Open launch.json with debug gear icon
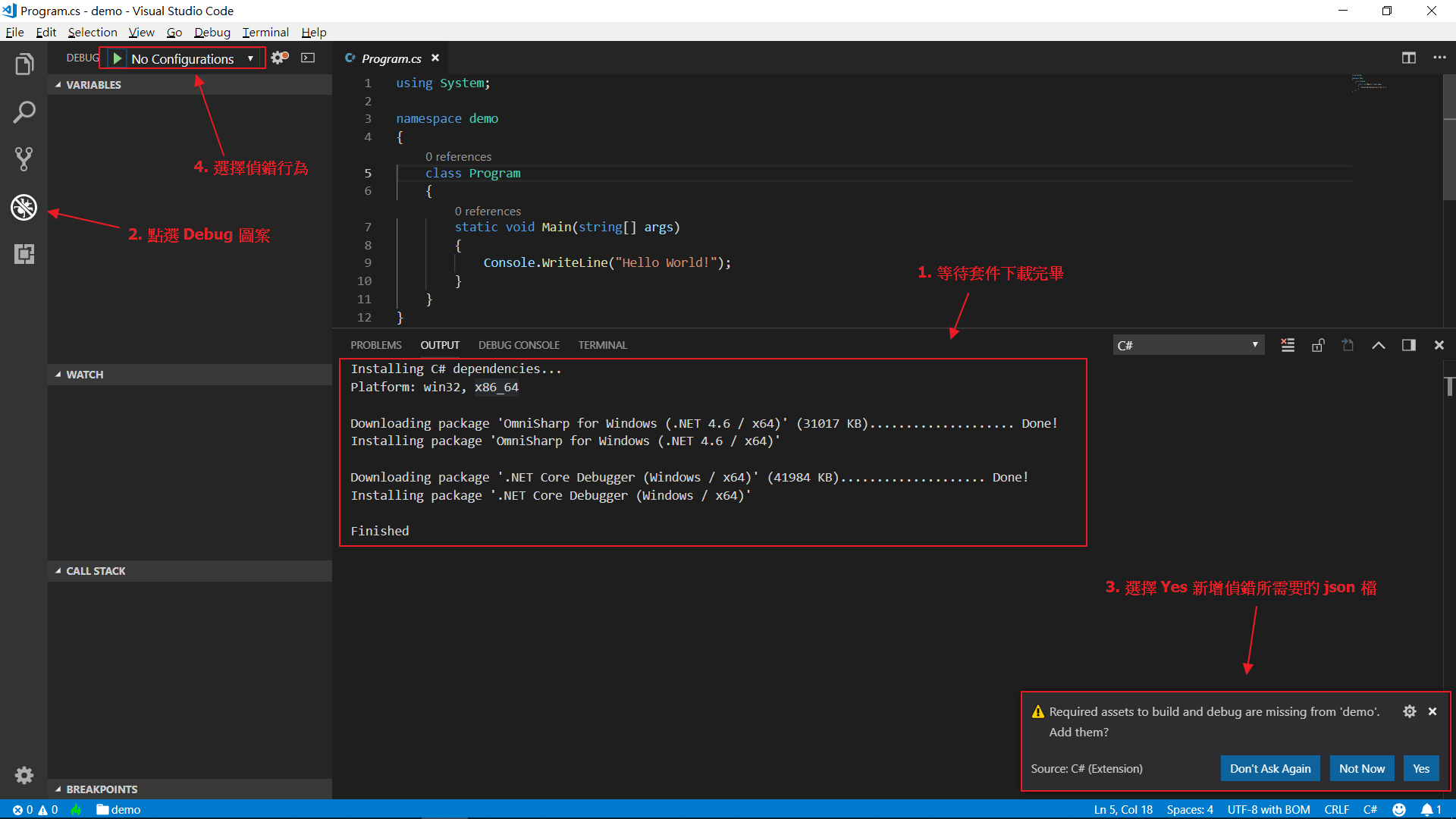1456x819 pixels. pos(279,58)
